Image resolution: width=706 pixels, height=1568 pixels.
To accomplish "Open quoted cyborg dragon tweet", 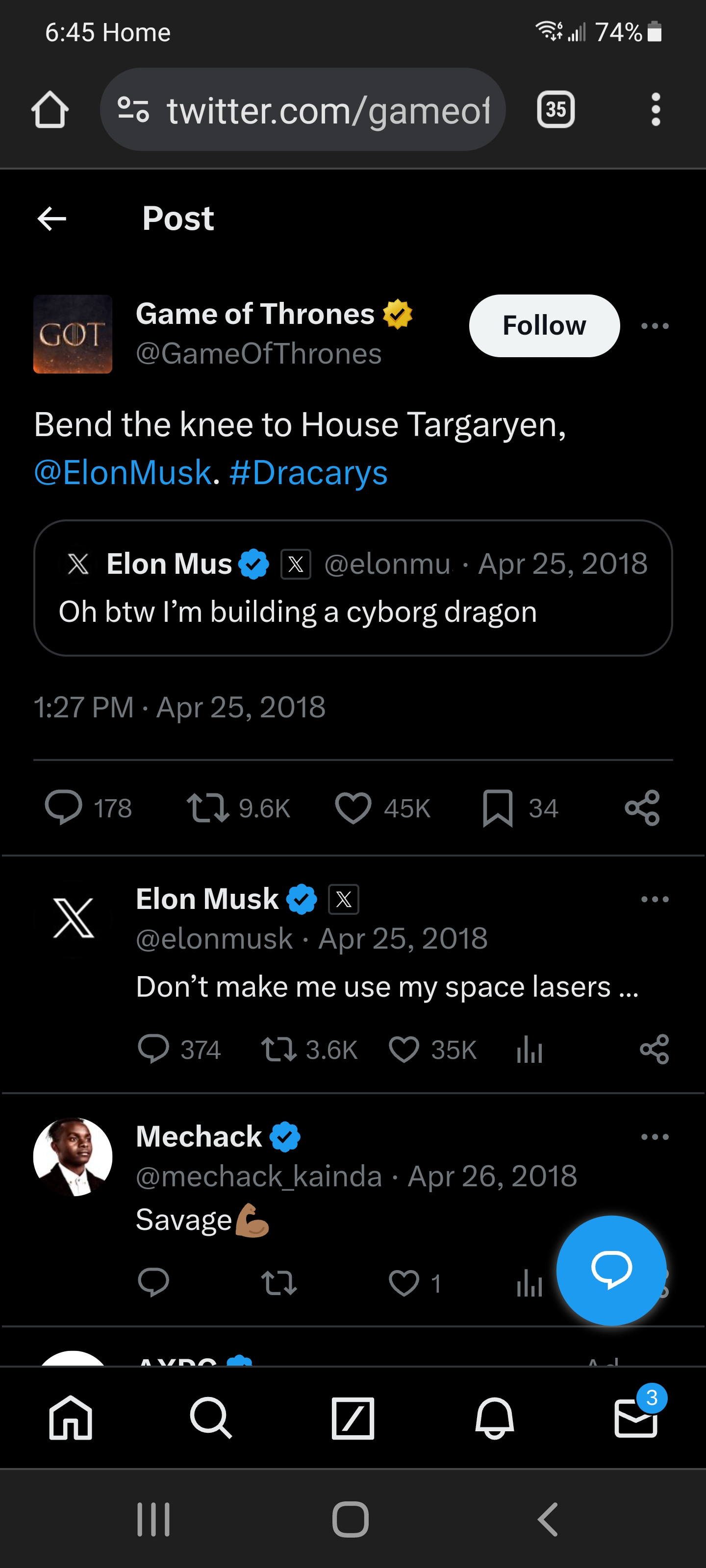I will click(x=353, y=611).
